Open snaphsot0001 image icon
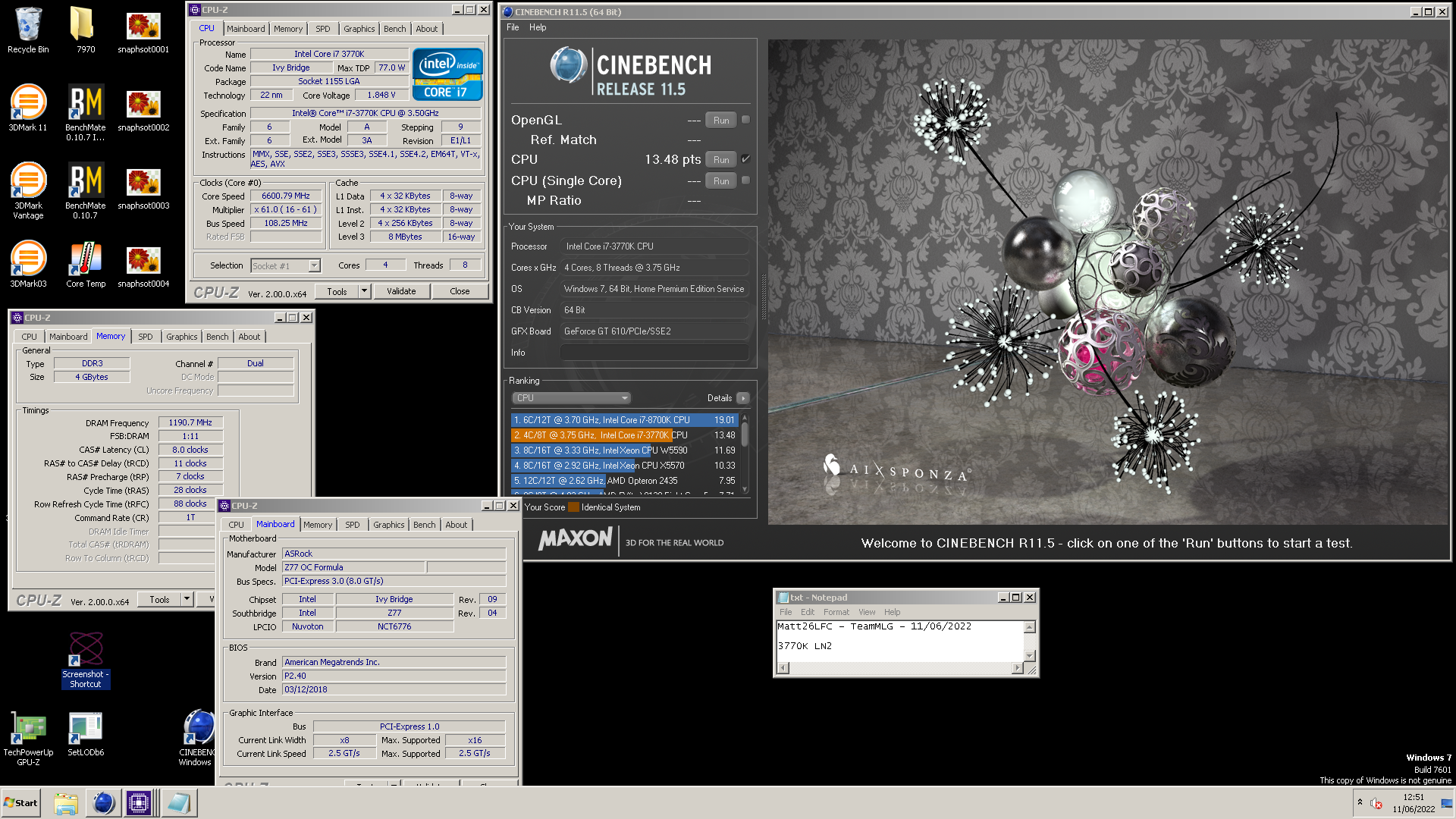The width and height of the screenshot is (1456, 819). point(143,30)
